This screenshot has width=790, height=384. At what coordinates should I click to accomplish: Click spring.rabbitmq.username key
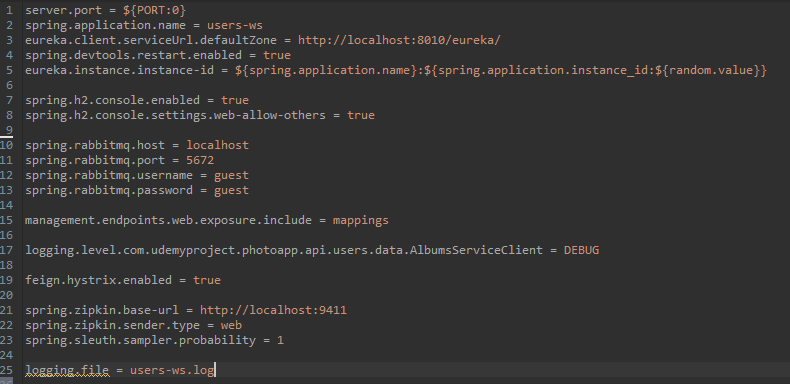pyautogui.click(x=109, y=175)
